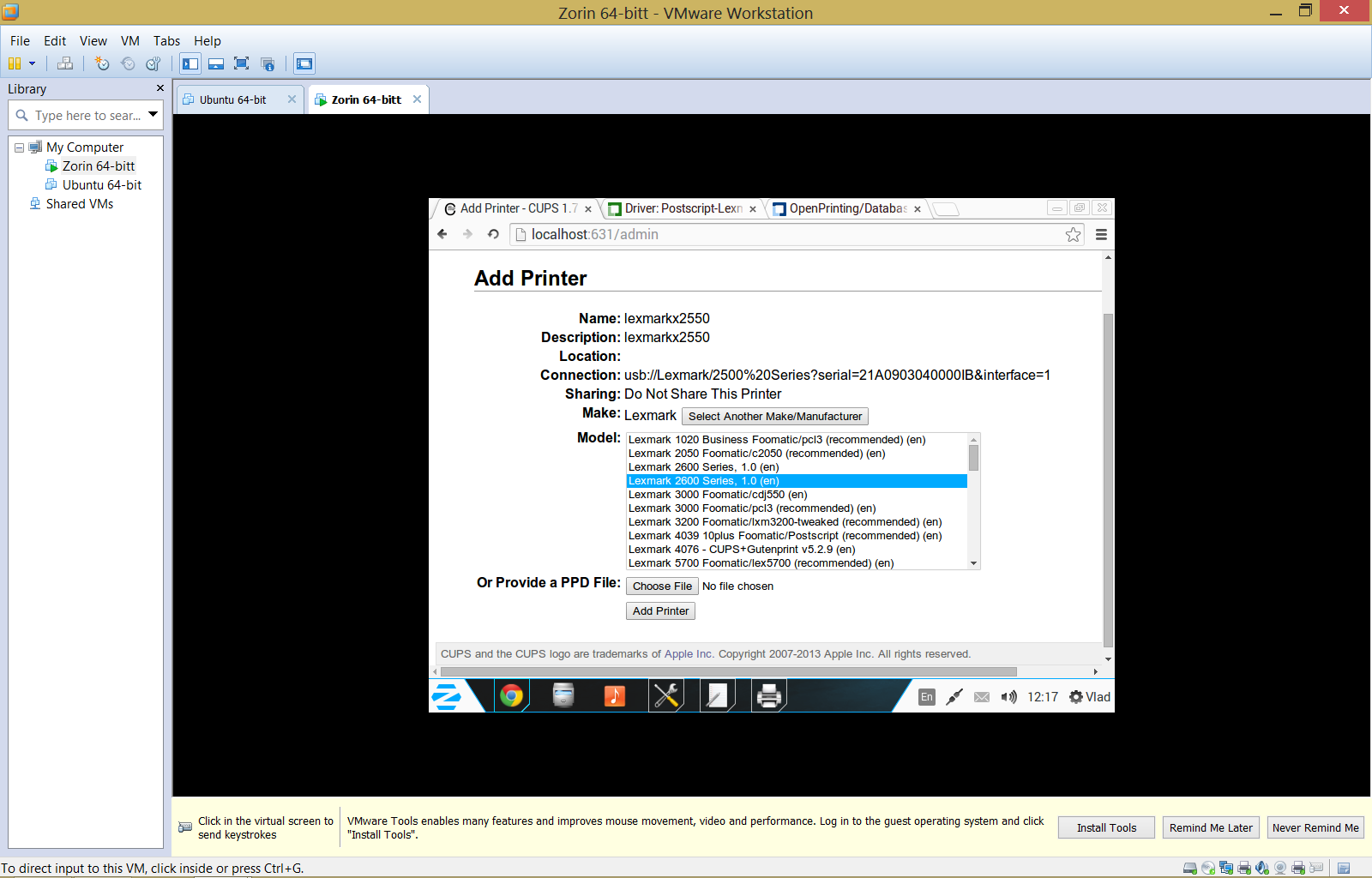This screenshot has width=1372, height=878.
Task: Click the Install Tools button
Action: pos(1106,827)
